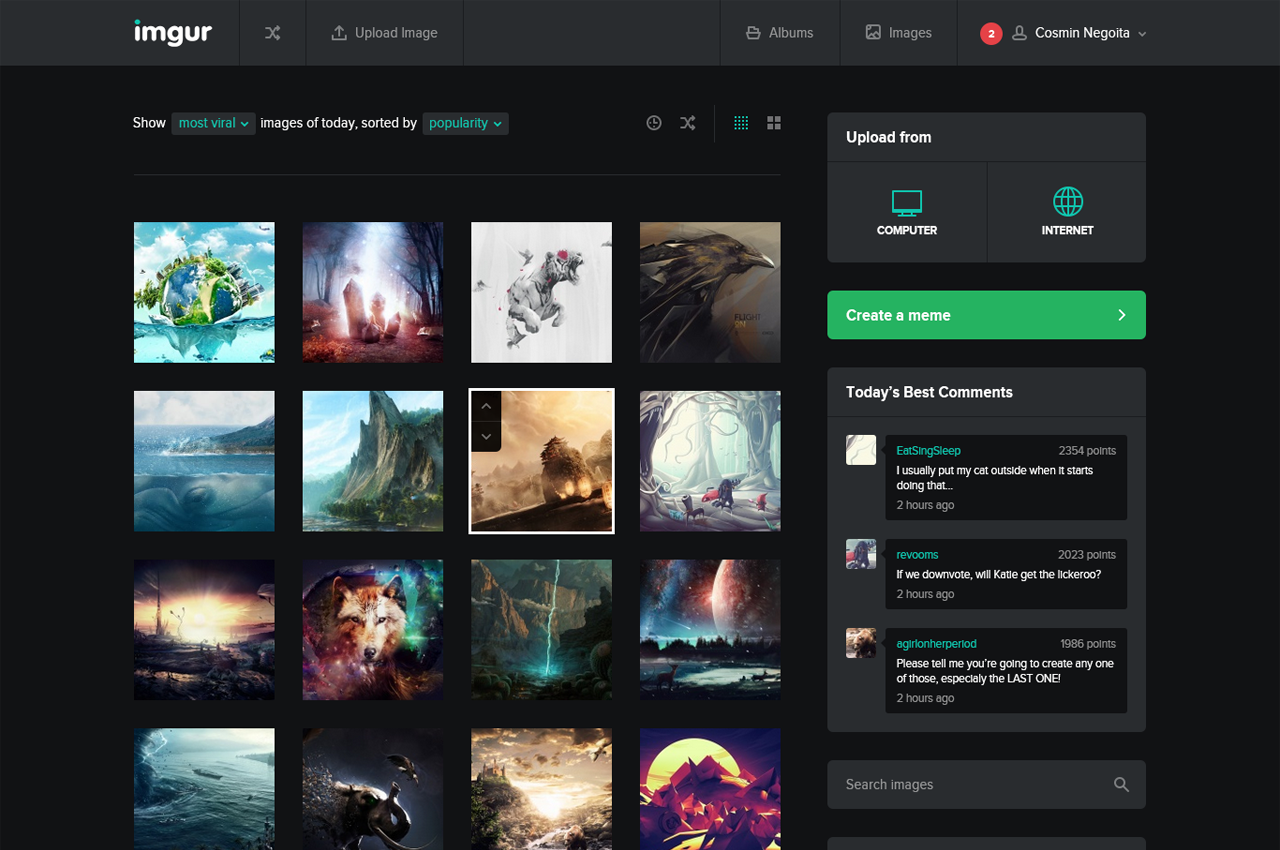Switch to large tile grid view
The image size is (1280, 850).
tap(774, 123)
